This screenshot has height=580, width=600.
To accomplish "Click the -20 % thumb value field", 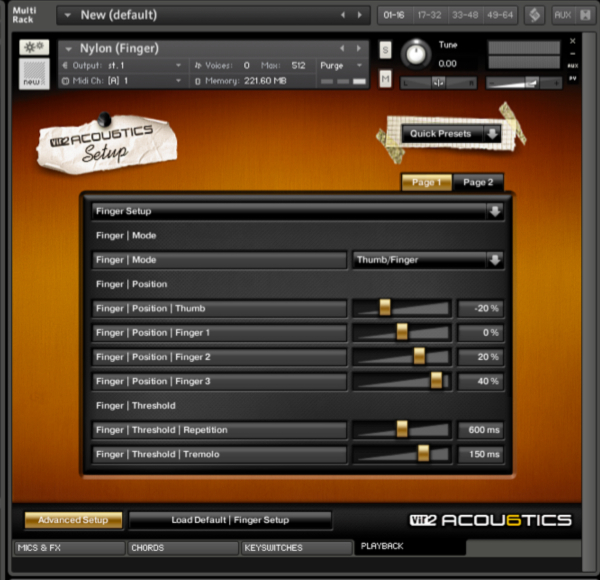I will click(481, 309).
